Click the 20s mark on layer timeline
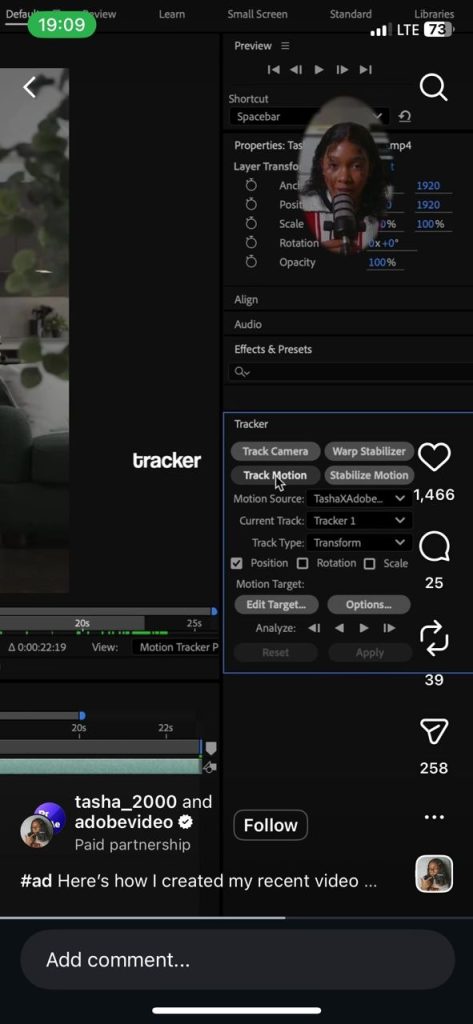The width and height of the screenshot is (473, 1024). [x=78, y=728]
